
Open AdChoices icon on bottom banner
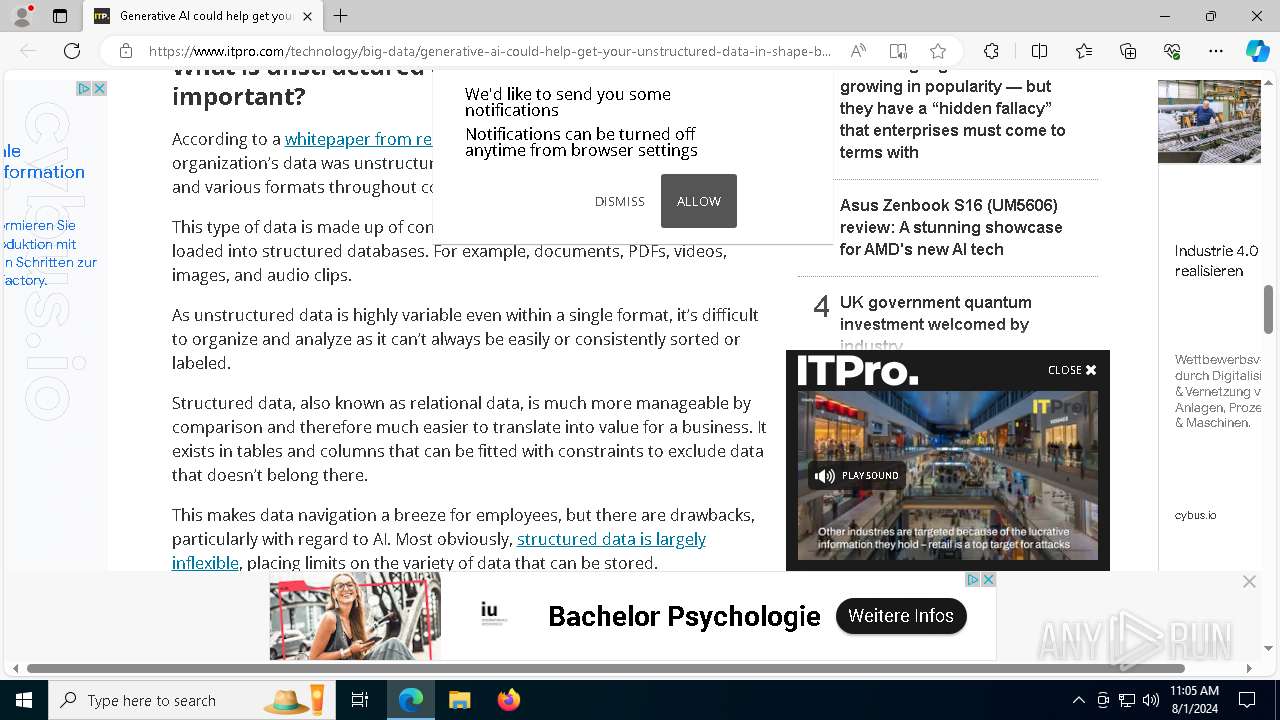972,580
